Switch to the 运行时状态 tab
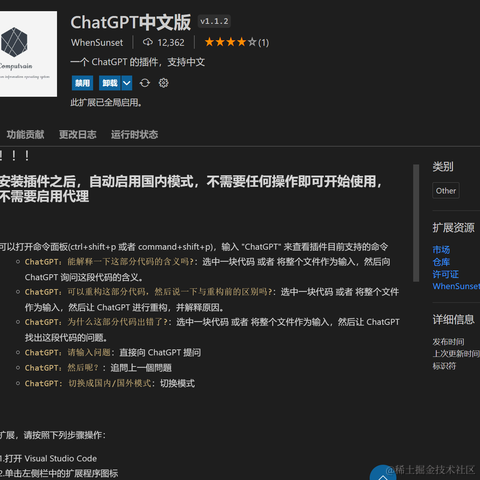480x480 pixels. coord(134,135)
